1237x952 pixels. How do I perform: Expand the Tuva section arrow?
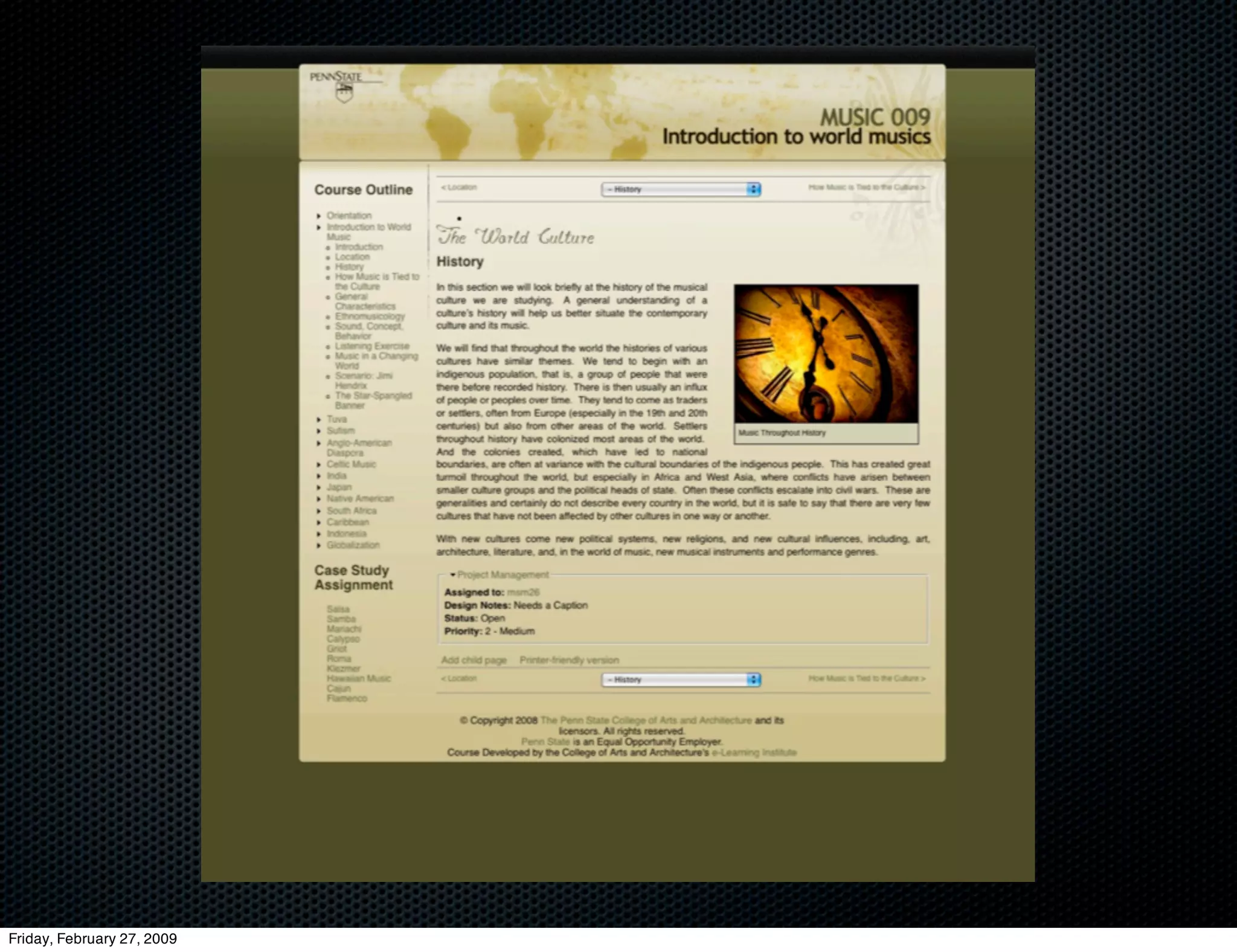pos(319,419)
